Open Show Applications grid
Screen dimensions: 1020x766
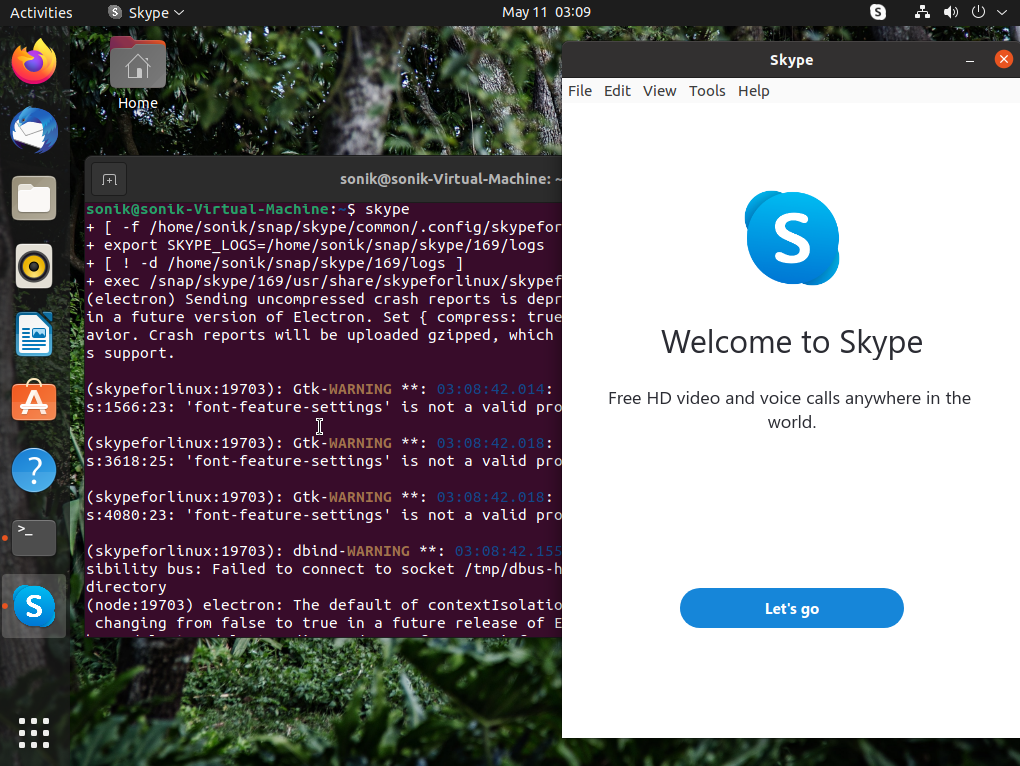(34, 732)
